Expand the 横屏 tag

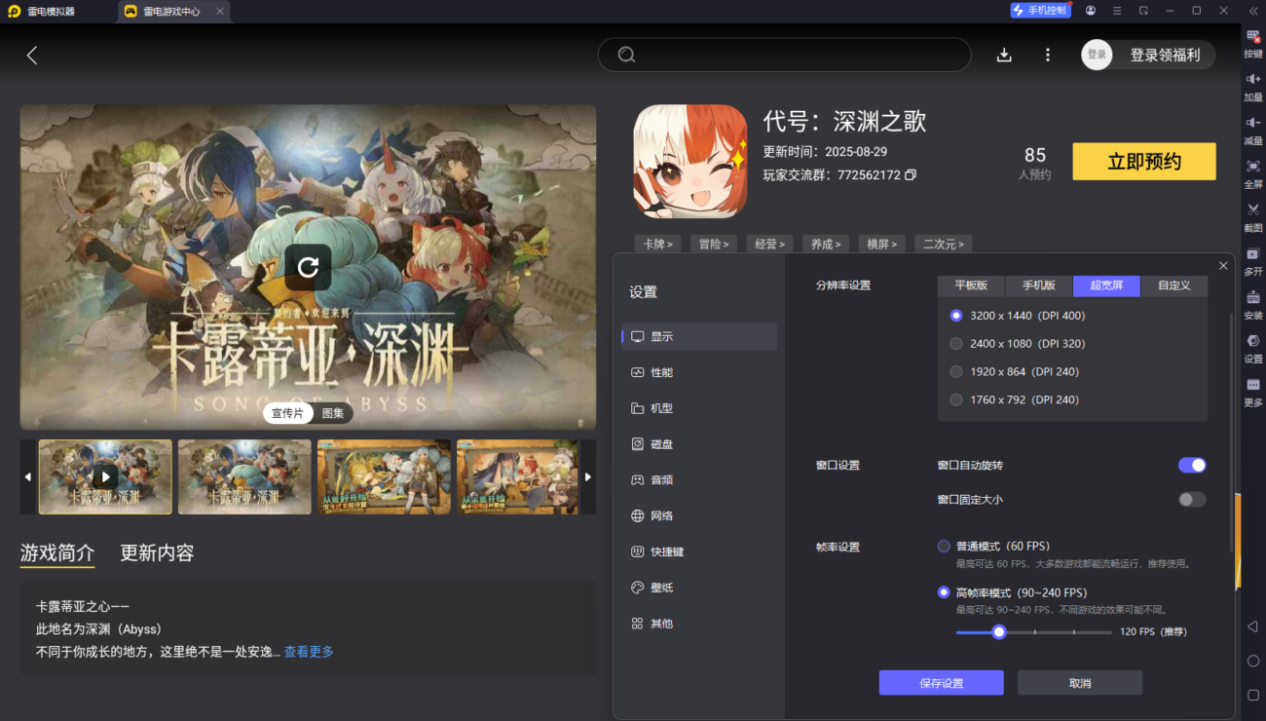tap(882, 244)
